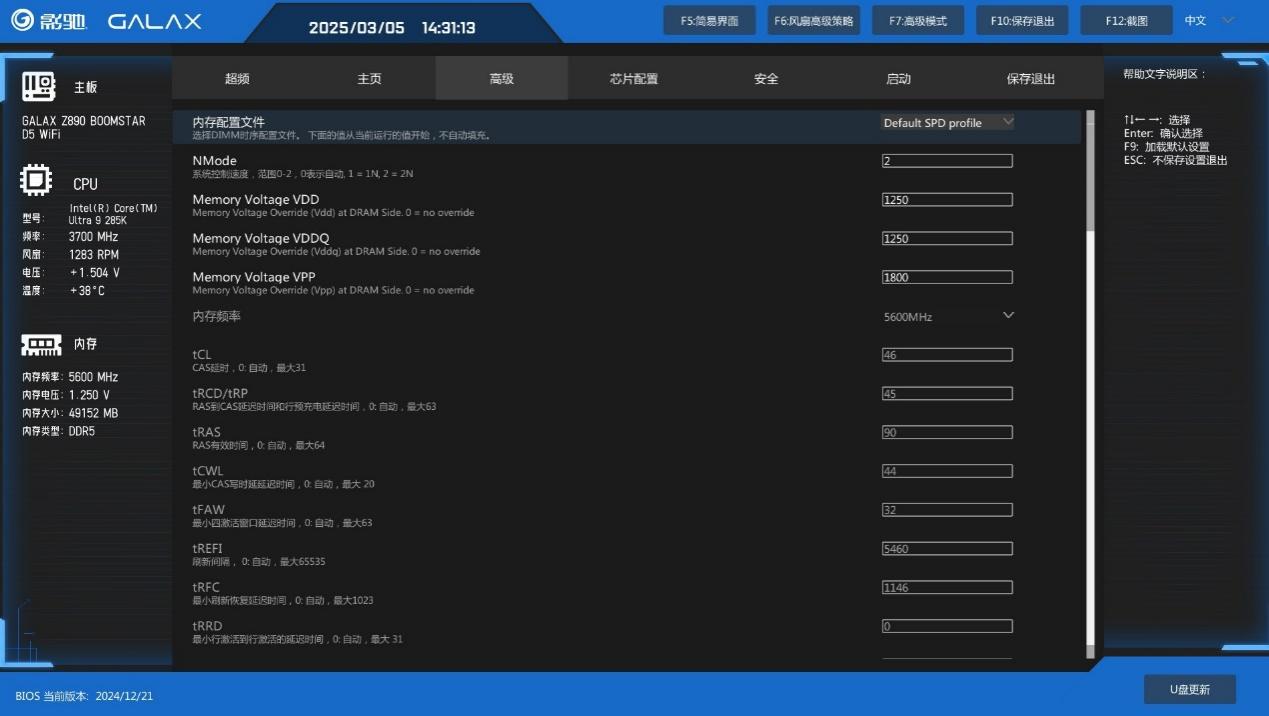Click F12 截图 screenshot button
The width and height of the screenshot is (1269, 716).
click(1126, 20)
